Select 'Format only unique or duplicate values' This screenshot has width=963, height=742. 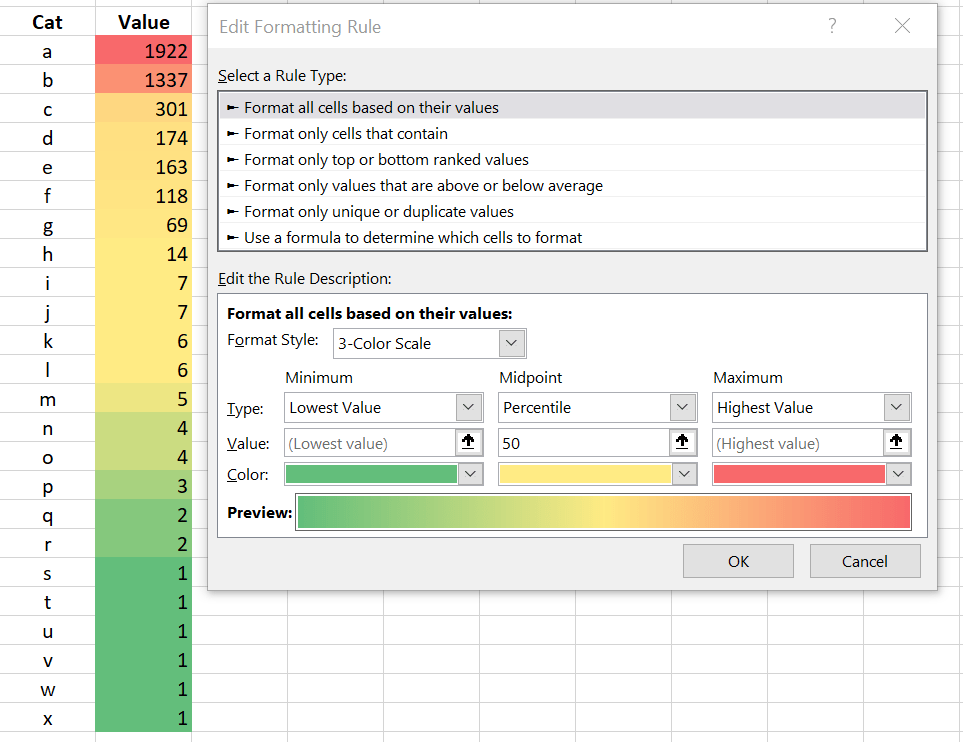378,211
